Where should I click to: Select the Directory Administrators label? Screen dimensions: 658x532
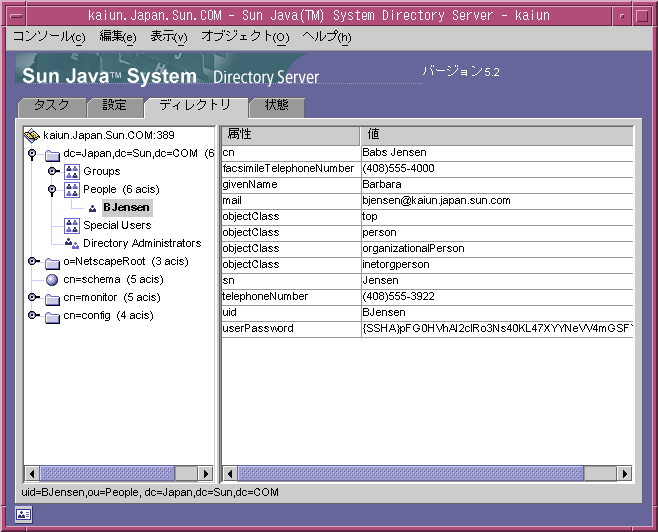142,244
